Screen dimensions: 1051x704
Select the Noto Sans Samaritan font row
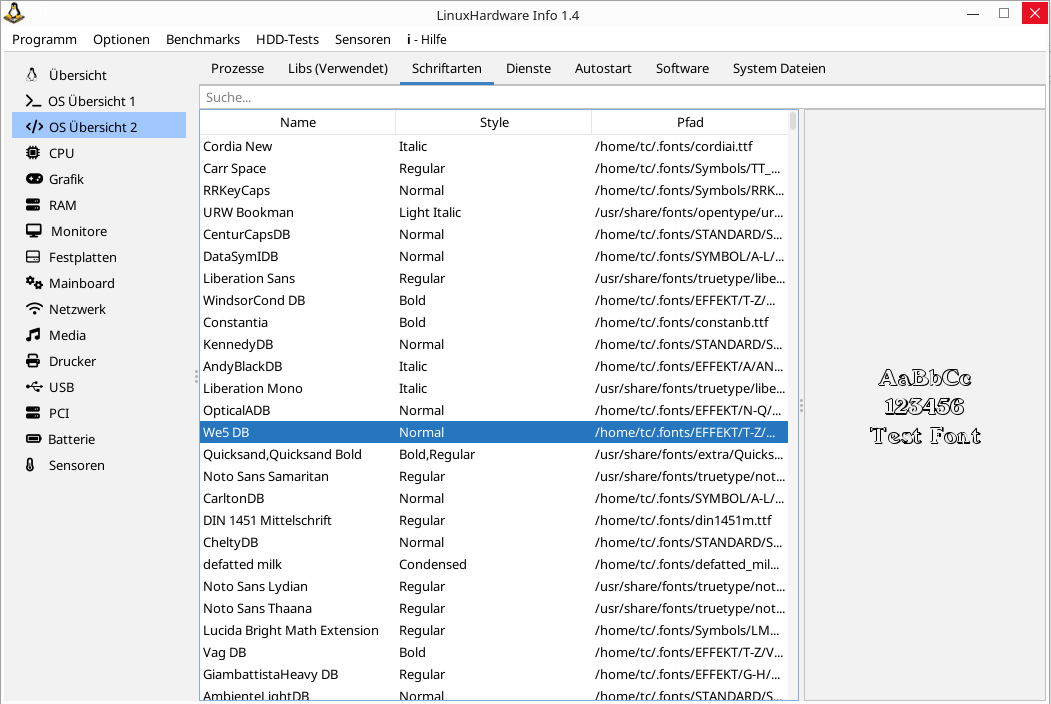tap(494, 476)
